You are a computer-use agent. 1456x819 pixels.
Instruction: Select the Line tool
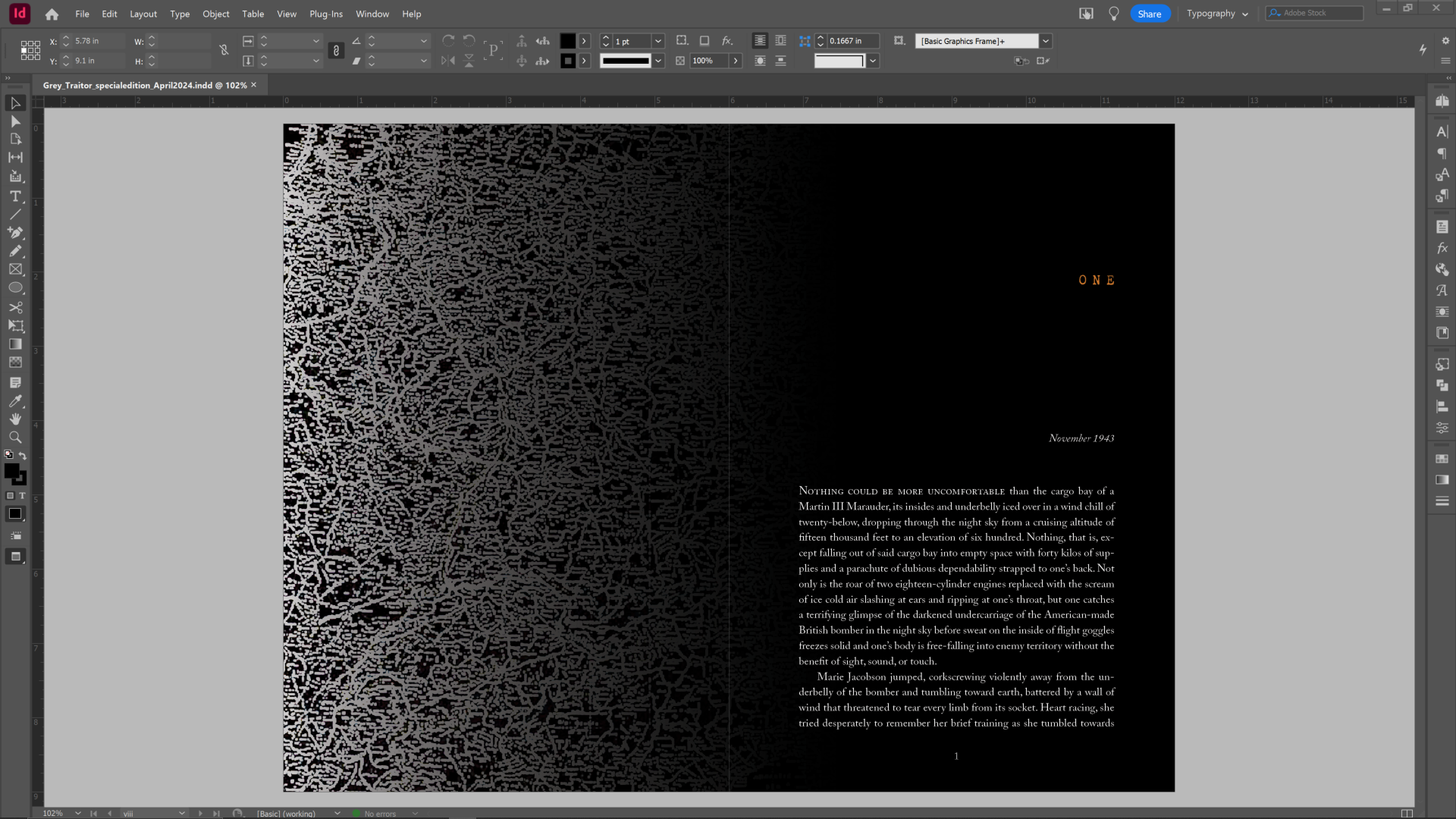(15, 215)
